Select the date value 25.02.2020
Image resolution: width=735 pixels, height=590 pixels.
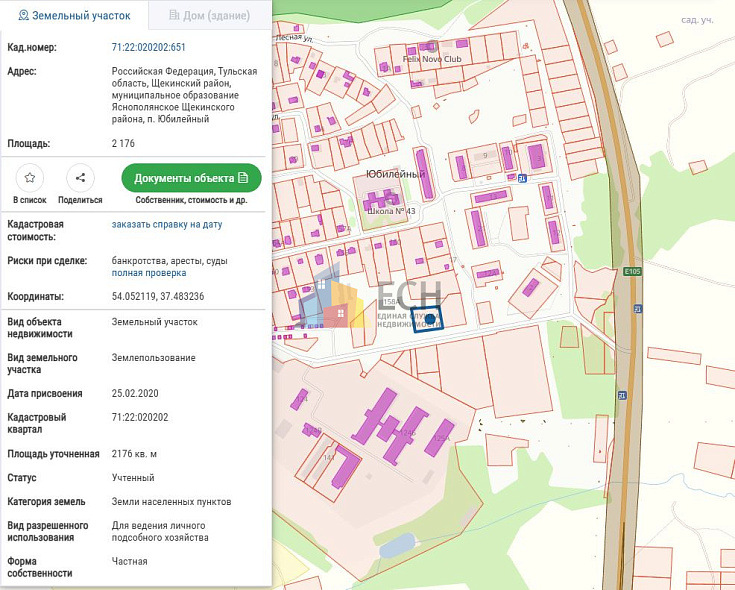click(x=135, y=393)
